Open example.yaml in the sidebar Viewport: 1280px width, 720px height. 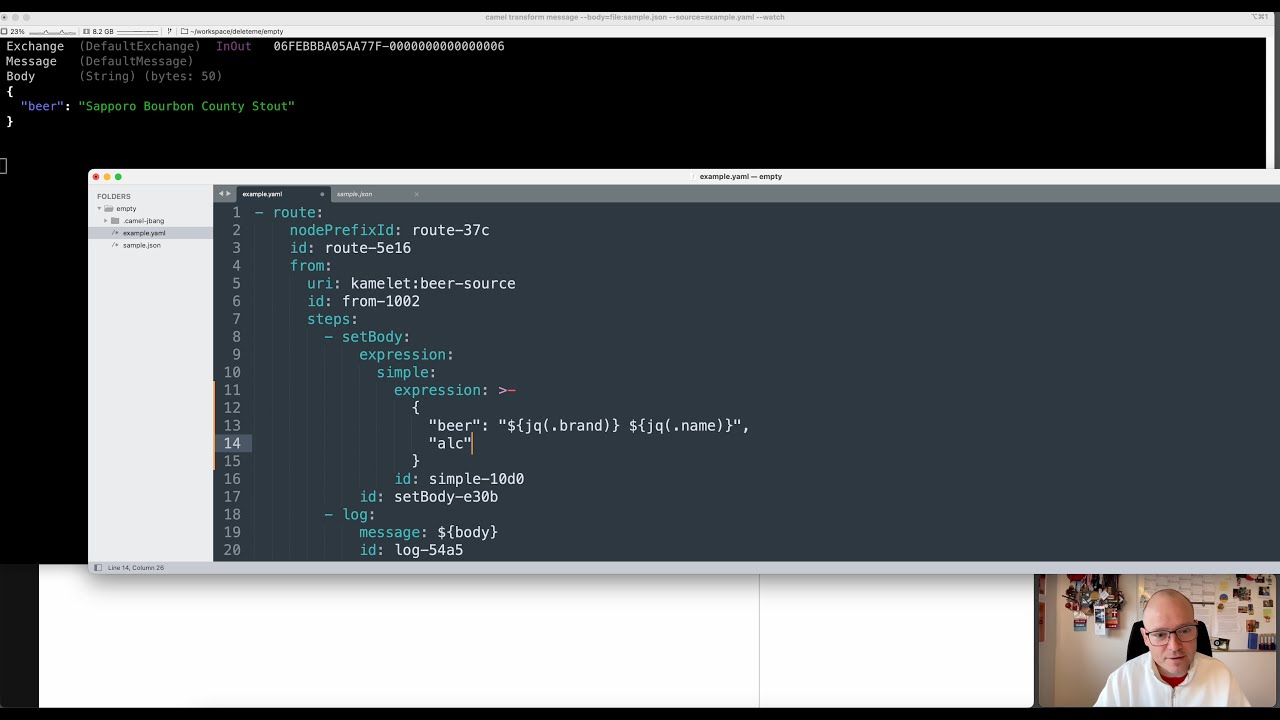[144, 233]
